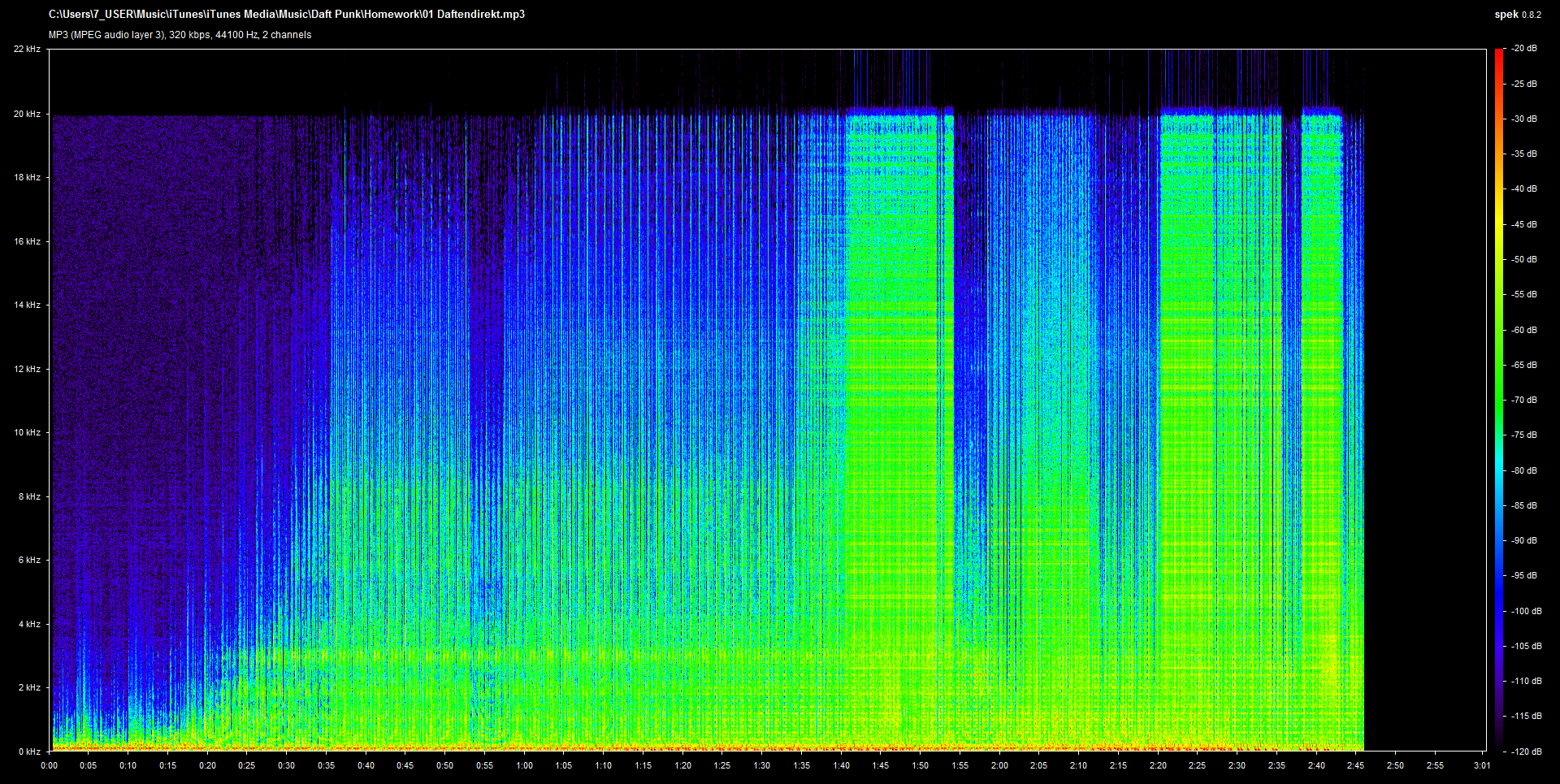Click the 0:30 time axis label

pos(287,765)
